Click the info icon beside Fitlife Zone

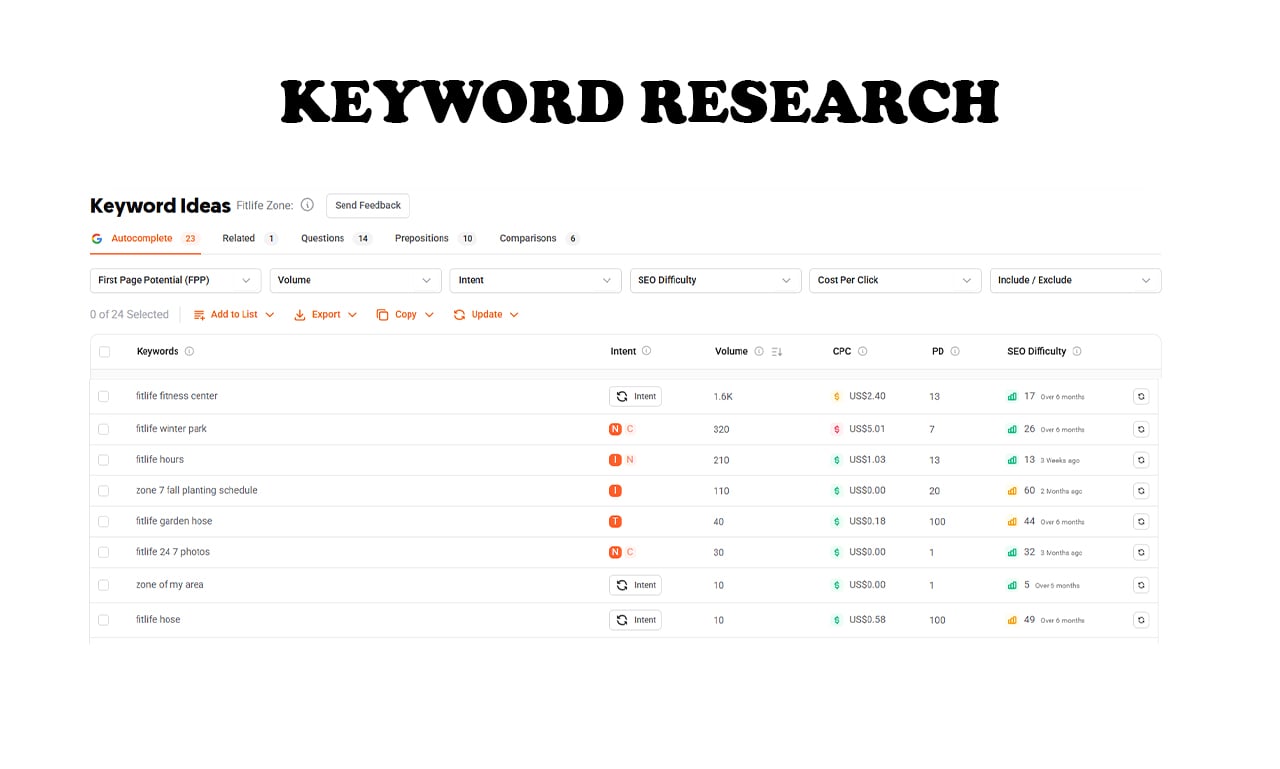coord(307,205)
